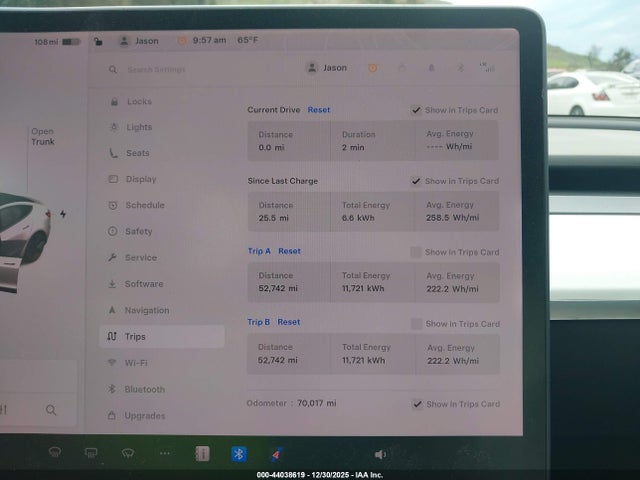Screen dimensions: 640x480
Task: Tap the 9:57 am clock
Action: click(209, 40)
